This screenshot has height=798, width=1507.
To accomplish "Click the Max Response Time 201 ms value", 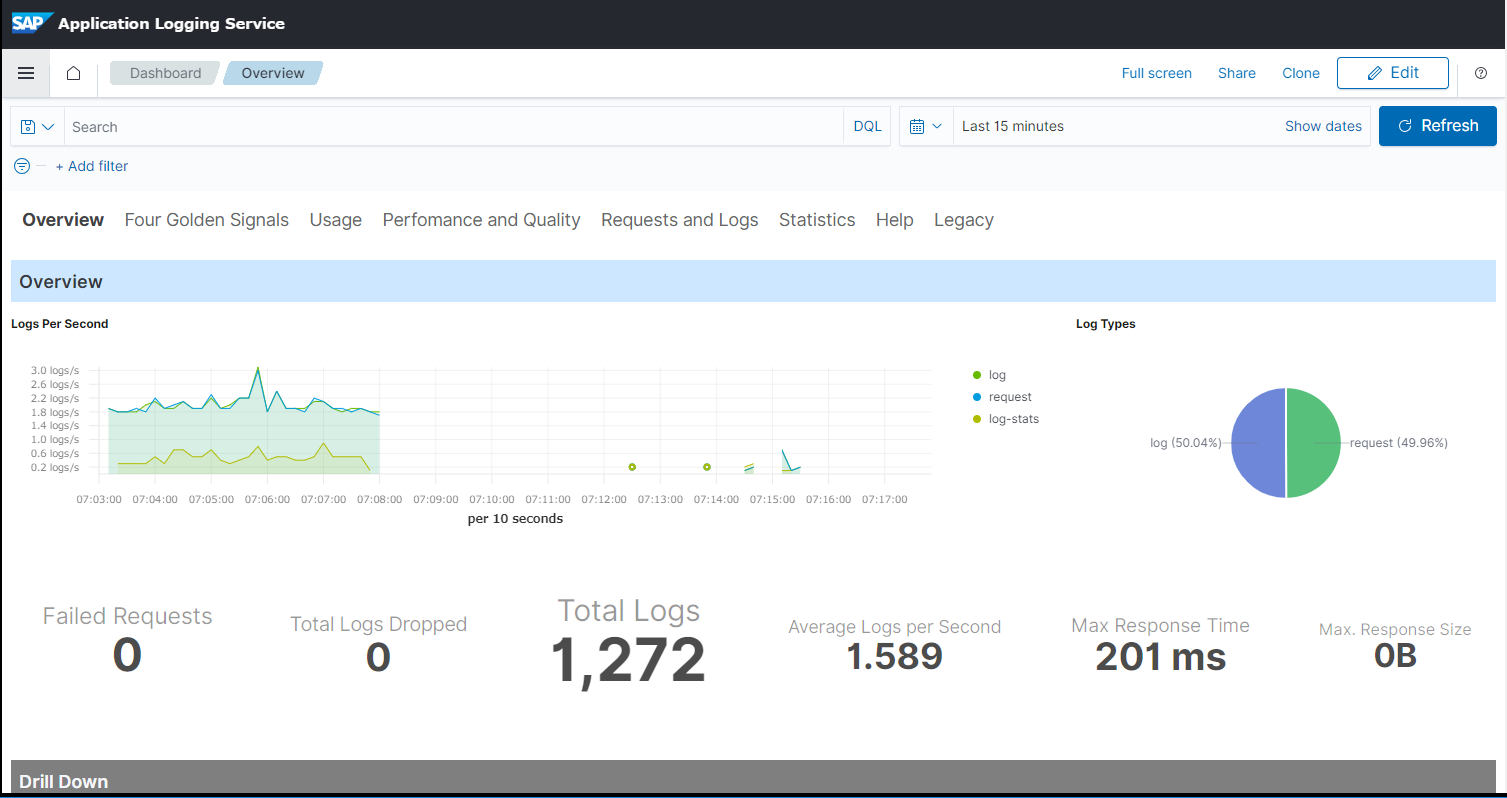I will [1160, 657].
